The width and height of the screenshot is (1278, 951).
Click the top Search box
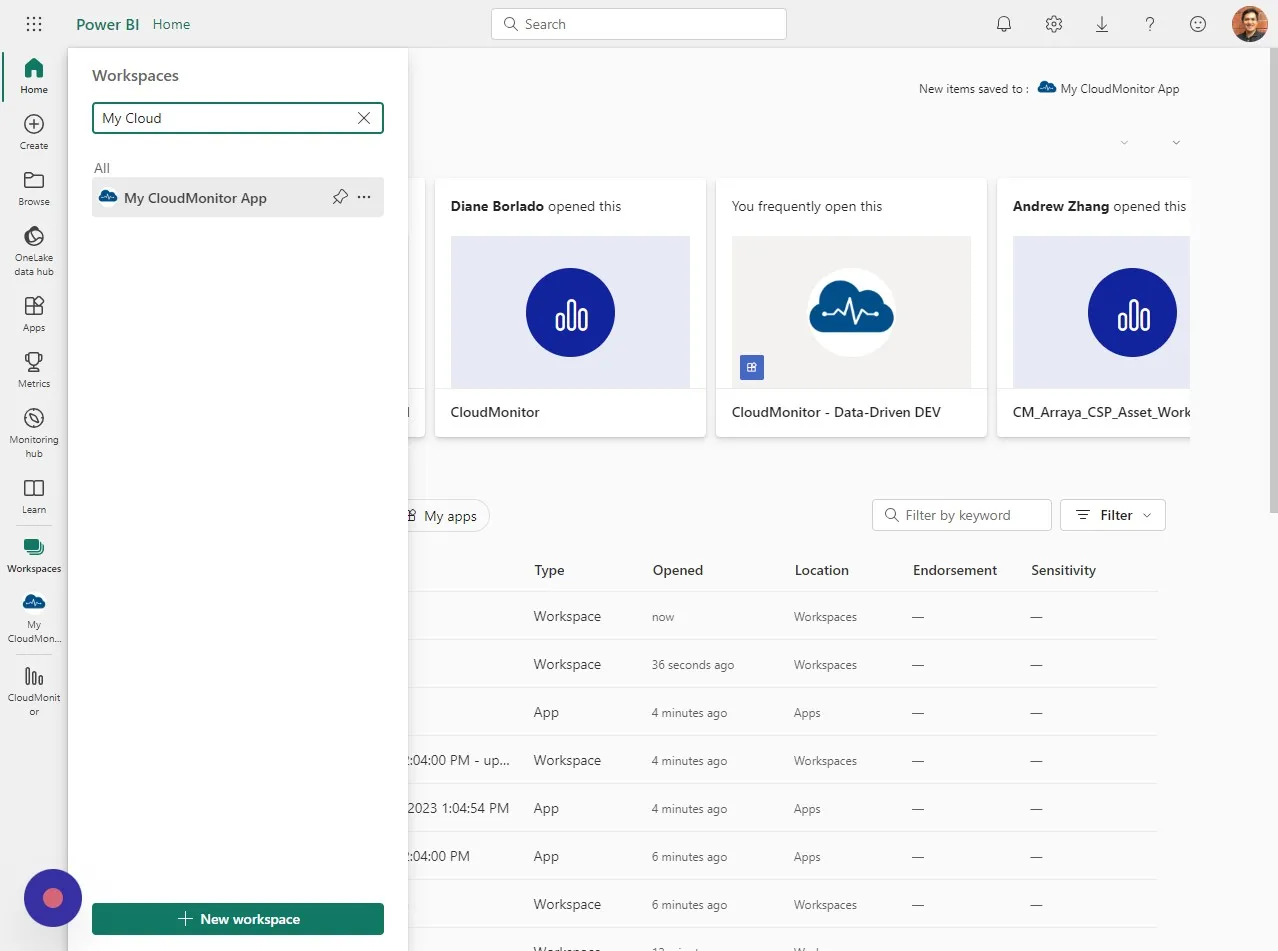click(x=639, y=24)
